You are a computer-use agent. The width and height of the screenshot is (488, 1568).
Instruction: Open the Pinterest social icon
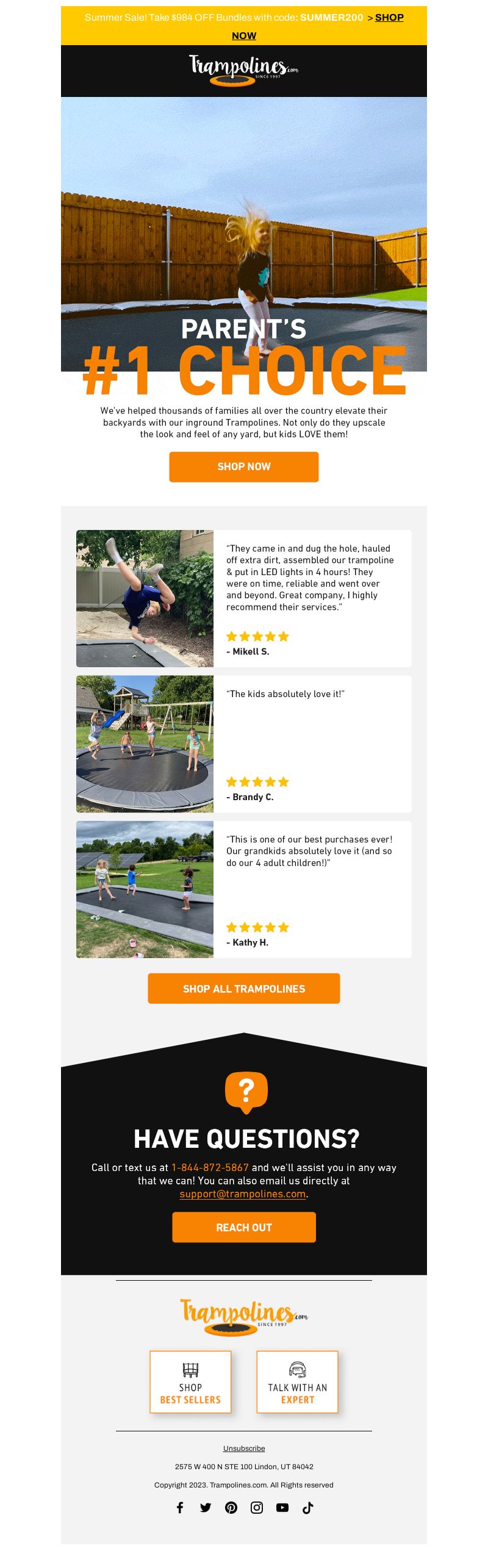(x=231, y=1507)
